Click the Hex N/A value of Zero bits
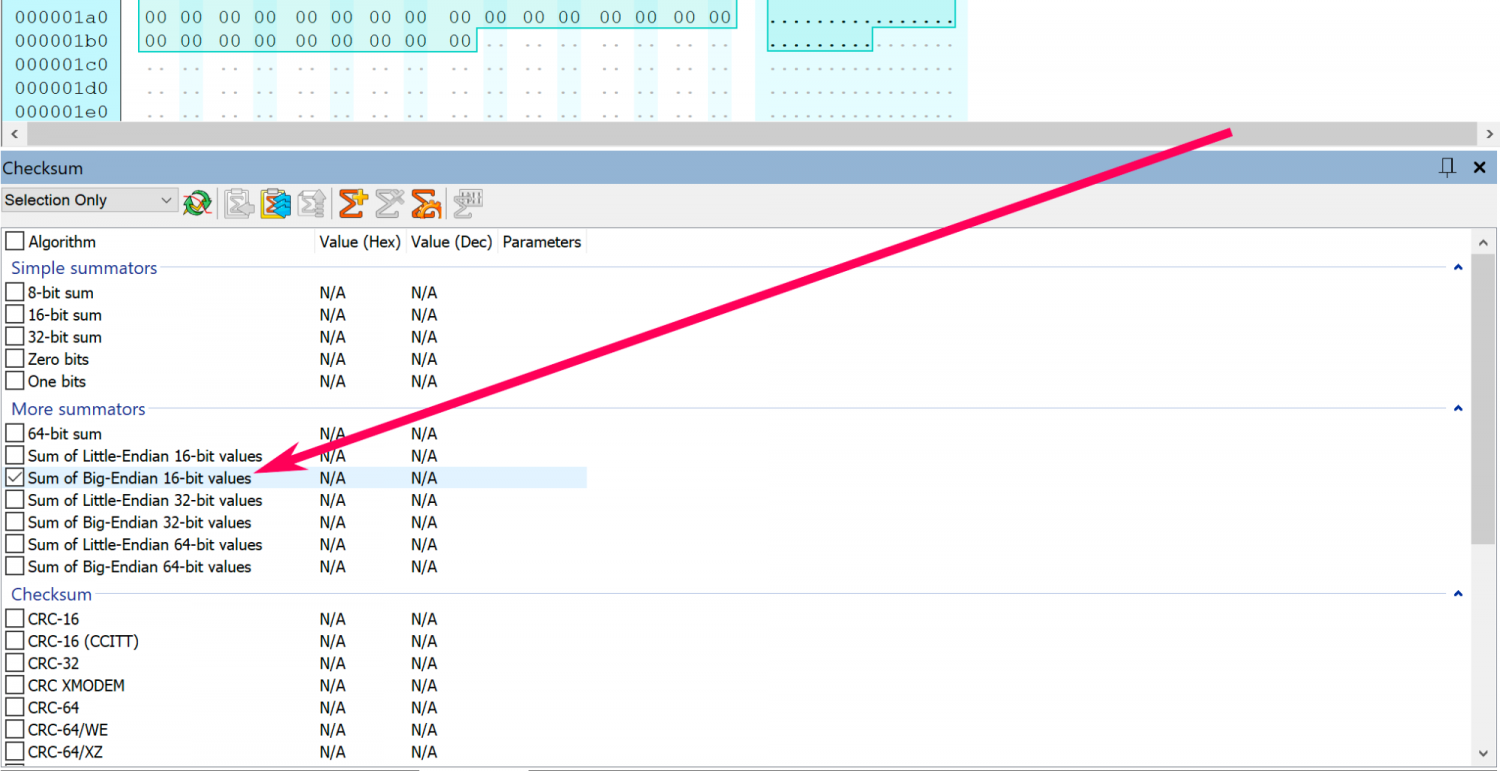This screenshot has width=1500, height=771. point(333,359)
